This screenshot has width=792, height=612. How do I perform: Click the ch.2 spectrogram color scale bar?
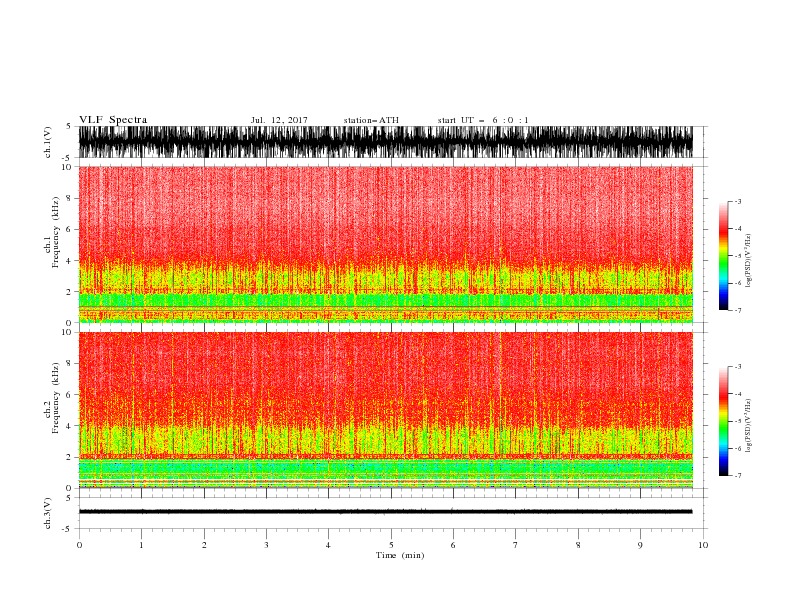coord(723,421)
